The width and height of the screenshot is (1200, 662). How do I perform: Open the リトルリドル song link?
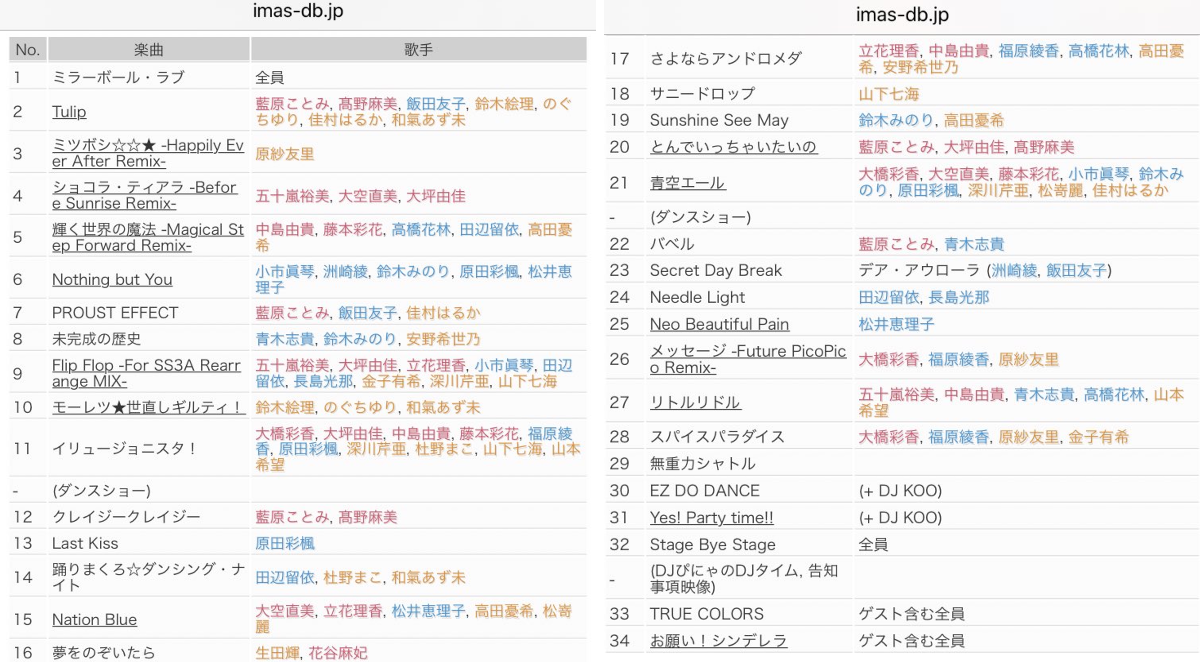(x=695, y=402)
